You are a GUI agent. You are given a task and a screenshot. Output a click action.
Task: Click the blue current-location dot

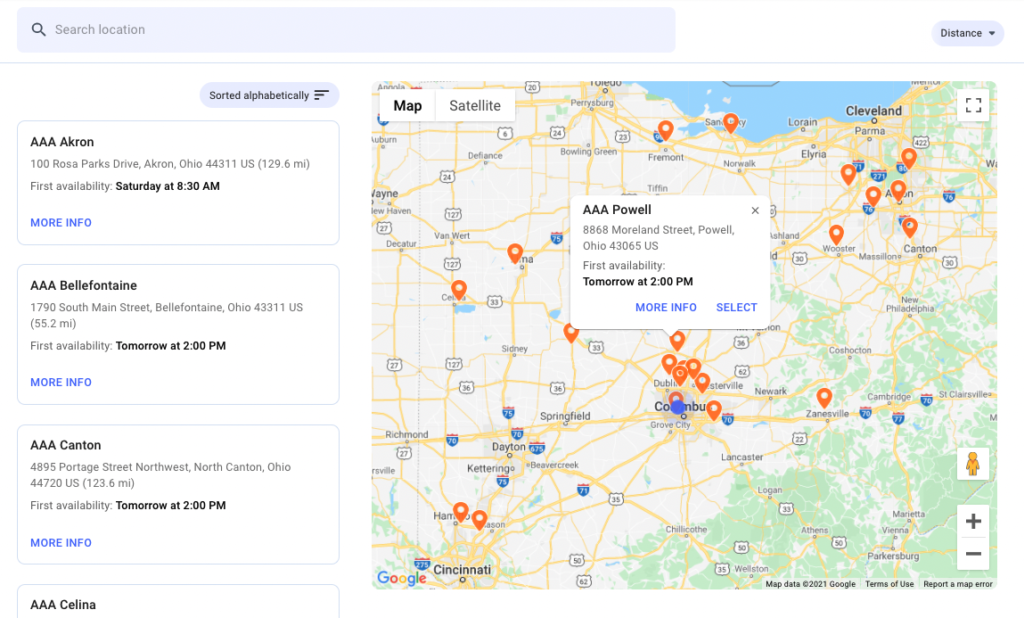tap(677, 407)
